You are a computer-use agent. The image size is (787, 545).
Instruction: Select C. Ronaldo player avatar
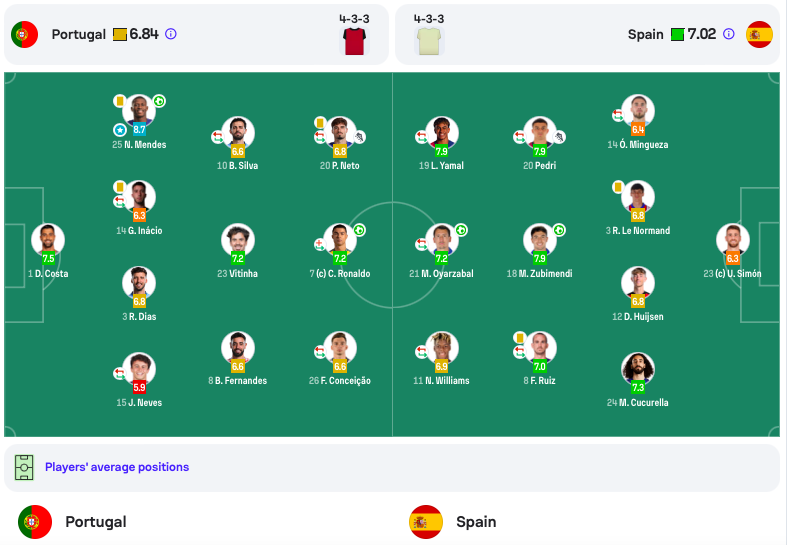pyautogui.click(x=340, y=239)
